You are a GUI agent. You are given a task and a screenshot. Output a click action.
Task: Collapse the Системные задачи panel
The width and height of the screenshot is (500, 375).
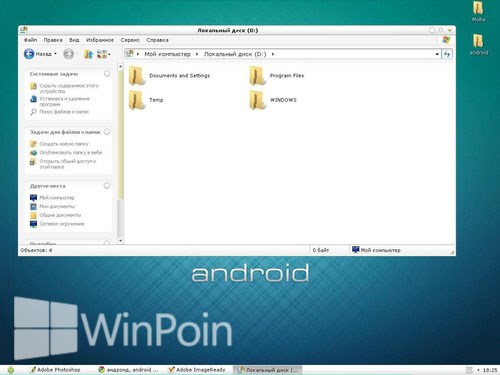click(107, 73)
